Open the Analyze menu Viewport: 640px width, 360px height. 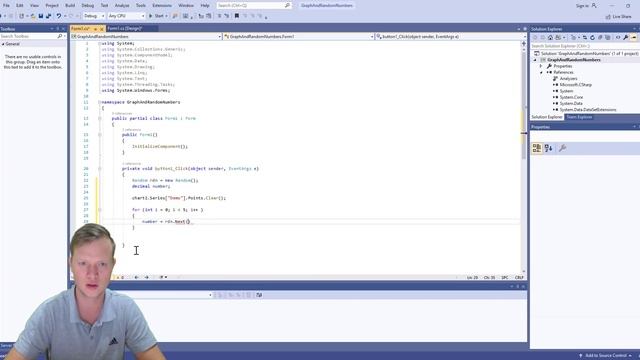coord(122,5)
